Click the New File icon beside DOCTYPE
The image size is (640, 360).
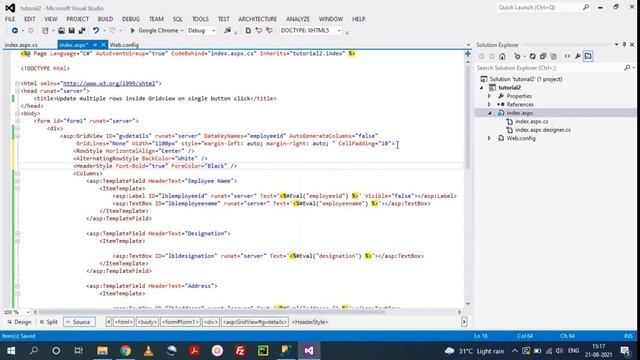coord(248,31)
